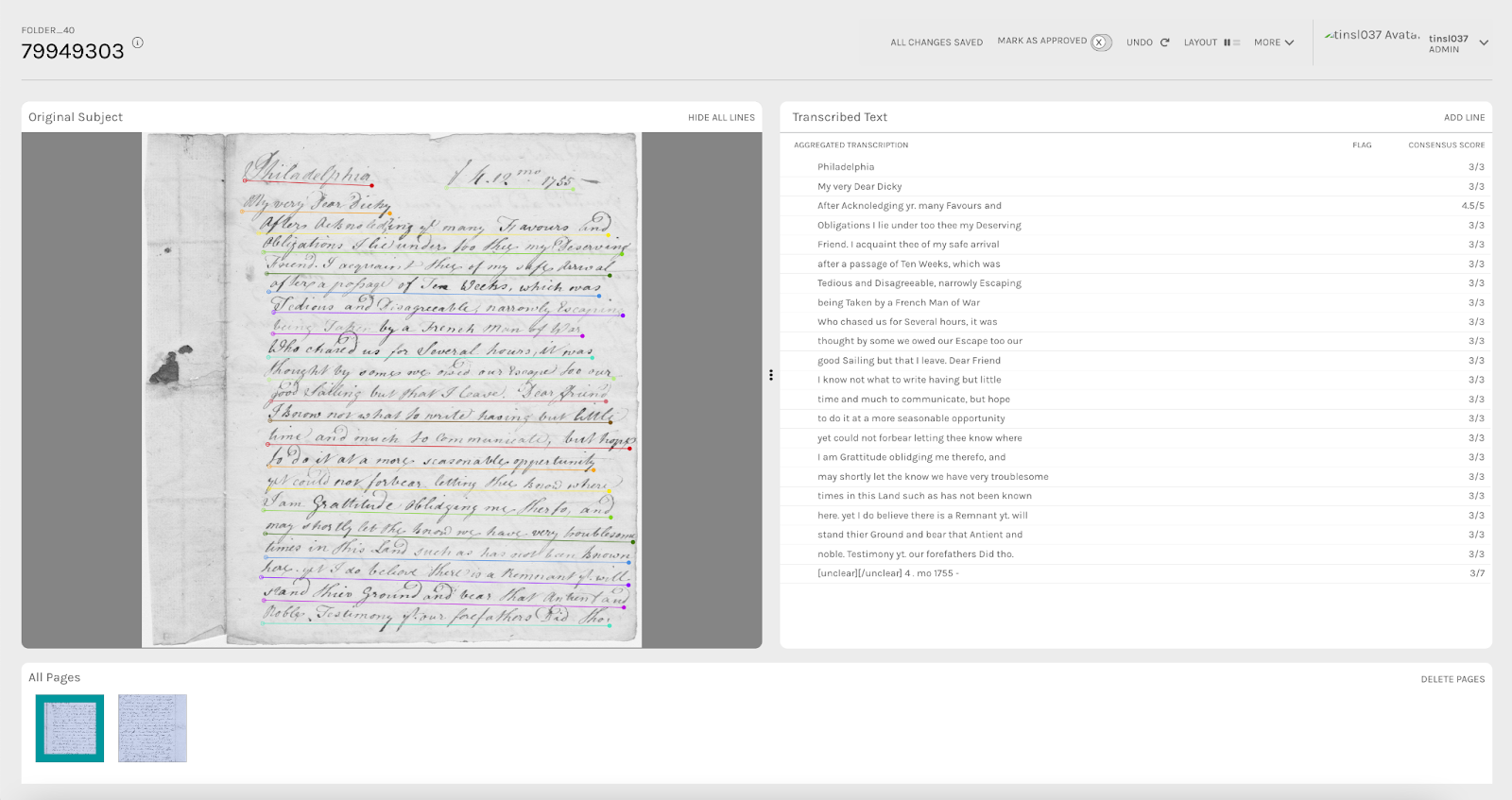Click the Undo arrow icon
The height and width of the screenshot is (800, 1512).
pos(1165,43)
